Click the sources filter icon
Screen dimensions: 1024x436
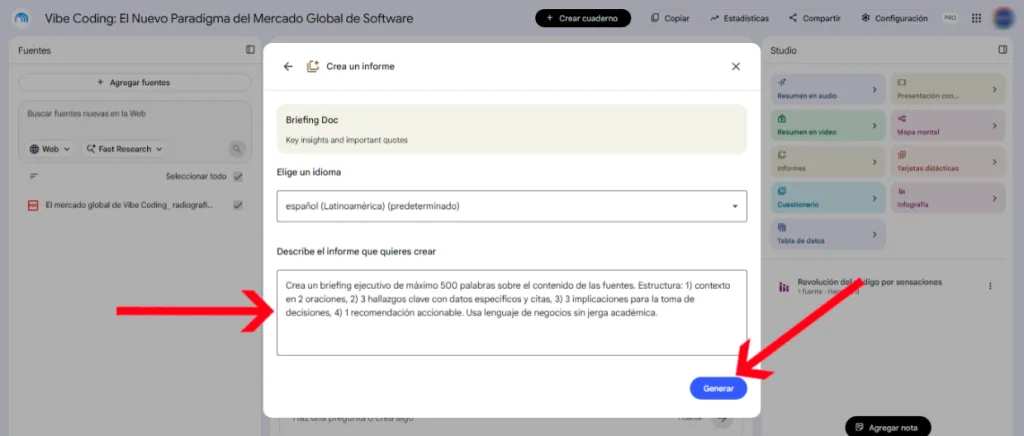(x=34, y=176)
